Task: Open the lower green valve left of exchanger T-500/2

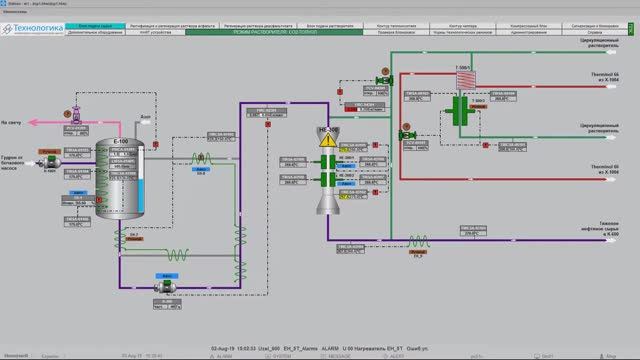Action: 407,135
